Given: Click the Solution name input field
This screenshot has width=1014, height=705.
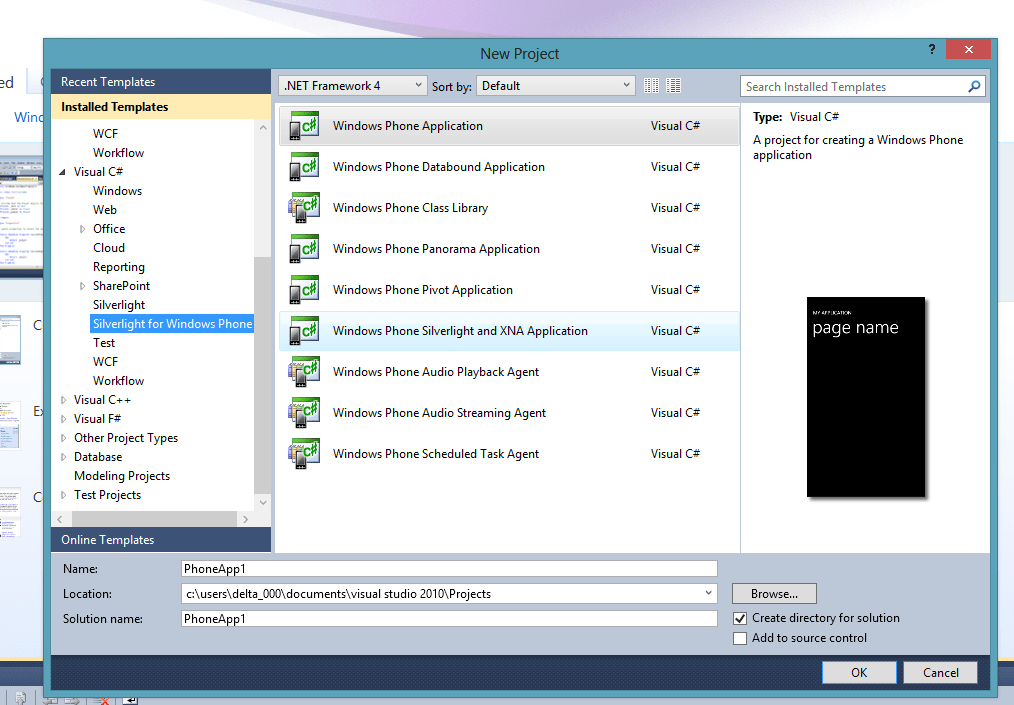Looking at the screenshot, I should [449, 619].
